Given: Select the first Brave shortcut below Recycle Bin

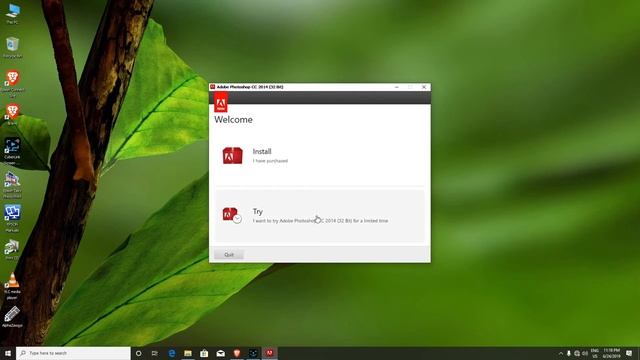Looking at the screenshot, I should click(x=13, y=84).
